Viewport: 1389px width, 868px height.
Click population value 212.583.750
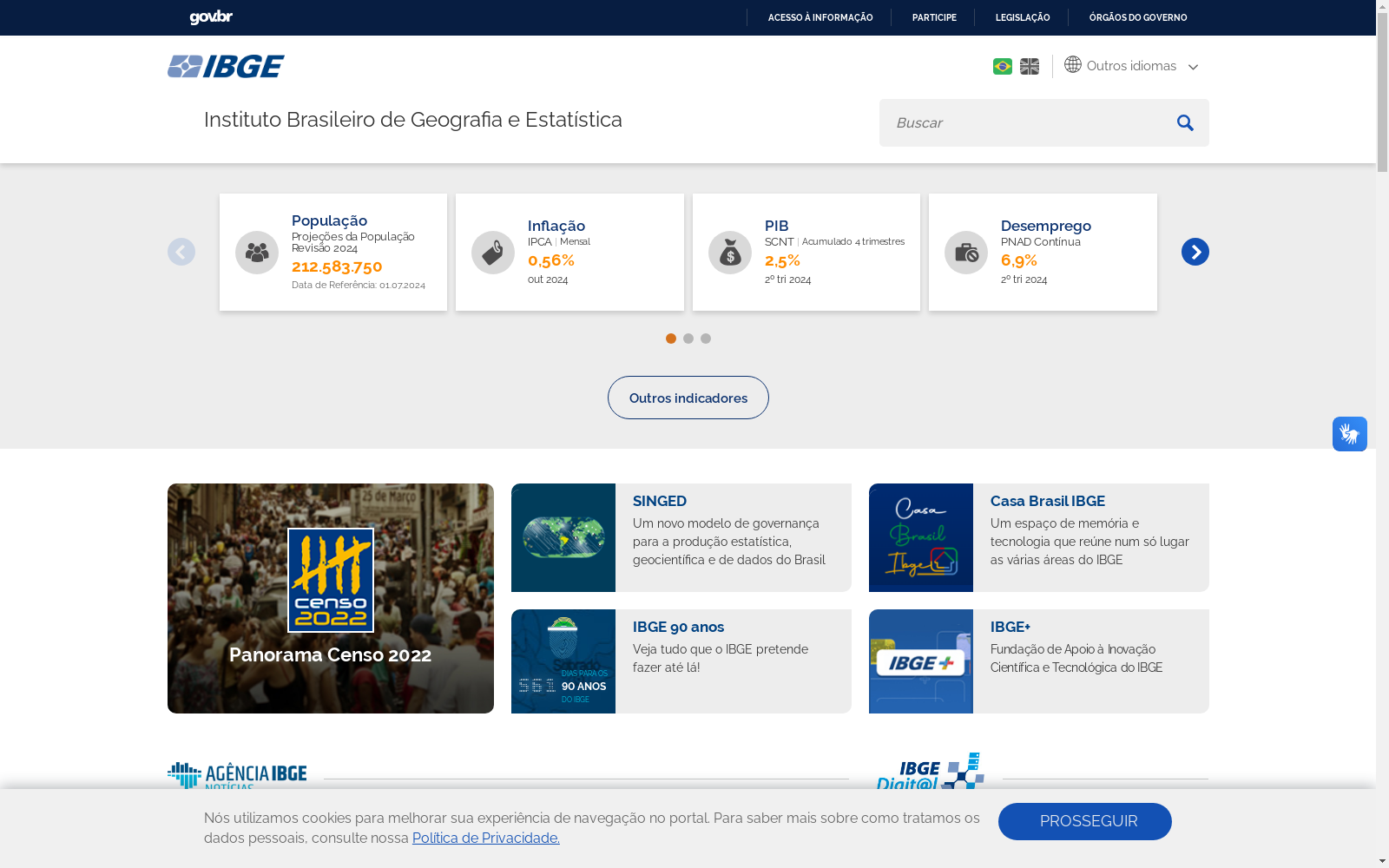[337, 266]
